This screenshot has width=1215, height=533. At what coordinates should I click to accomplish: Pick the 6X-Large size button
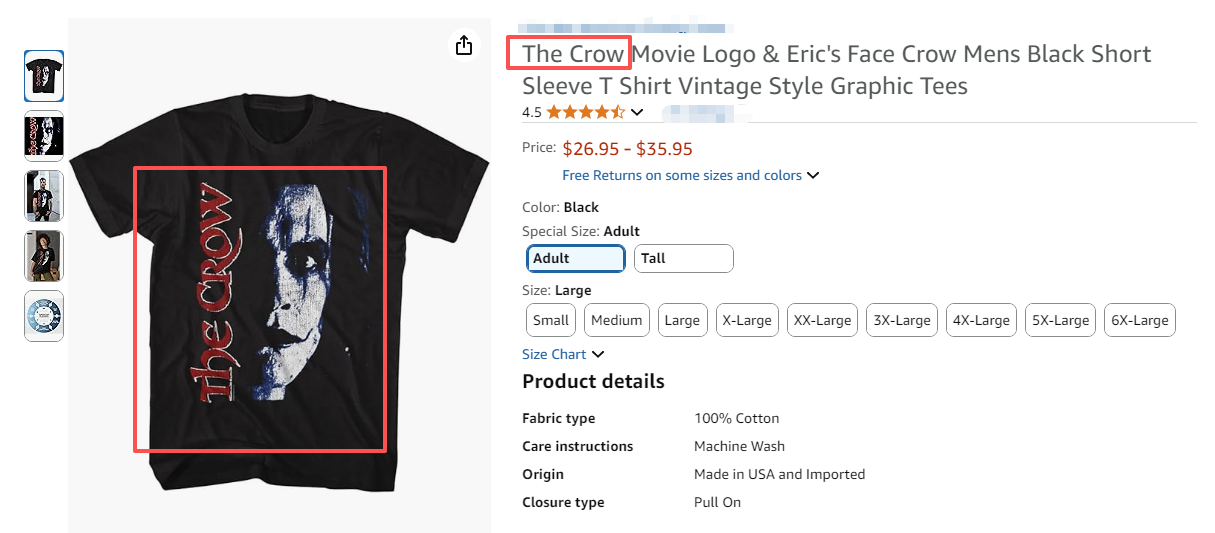(1140, 320)
